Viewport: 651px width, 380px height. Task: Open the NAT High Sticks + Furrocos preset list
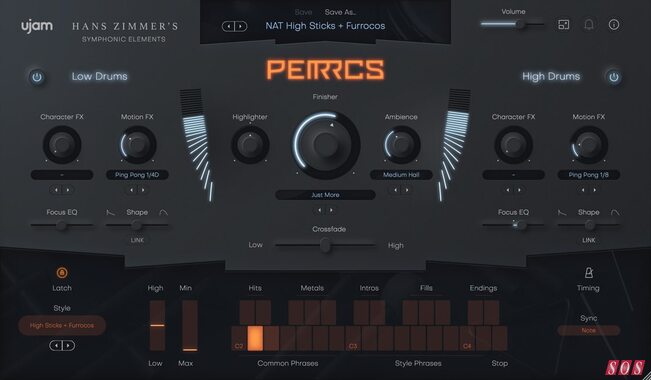click(325, 26)
